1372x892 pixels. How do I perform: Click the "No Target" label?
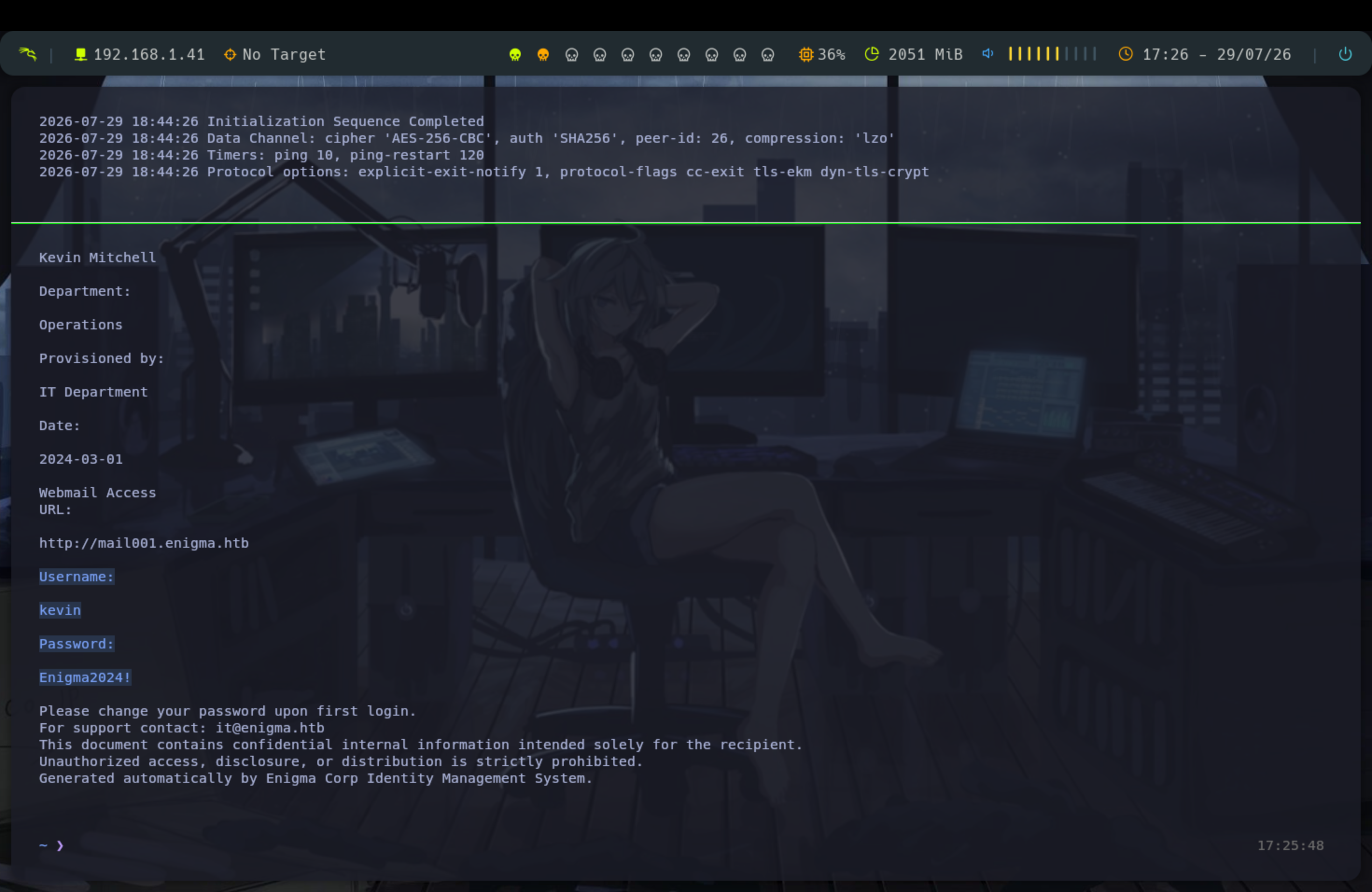(284, 55)
